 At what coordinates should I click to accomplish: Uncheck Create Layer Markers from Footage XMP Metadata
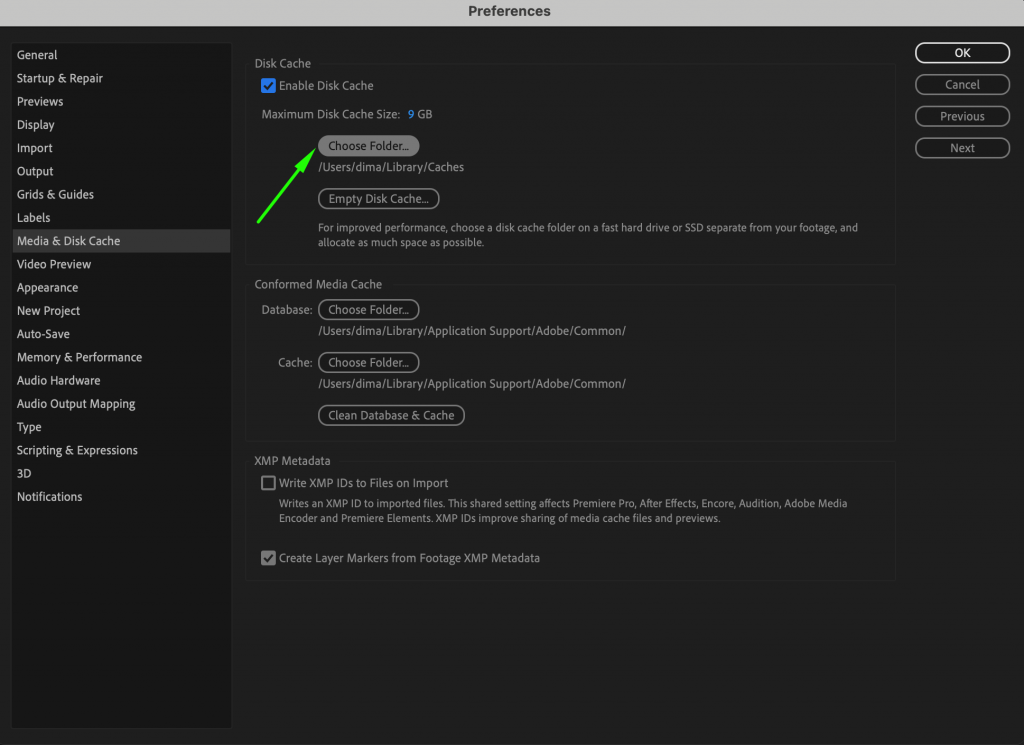[268, 558]
